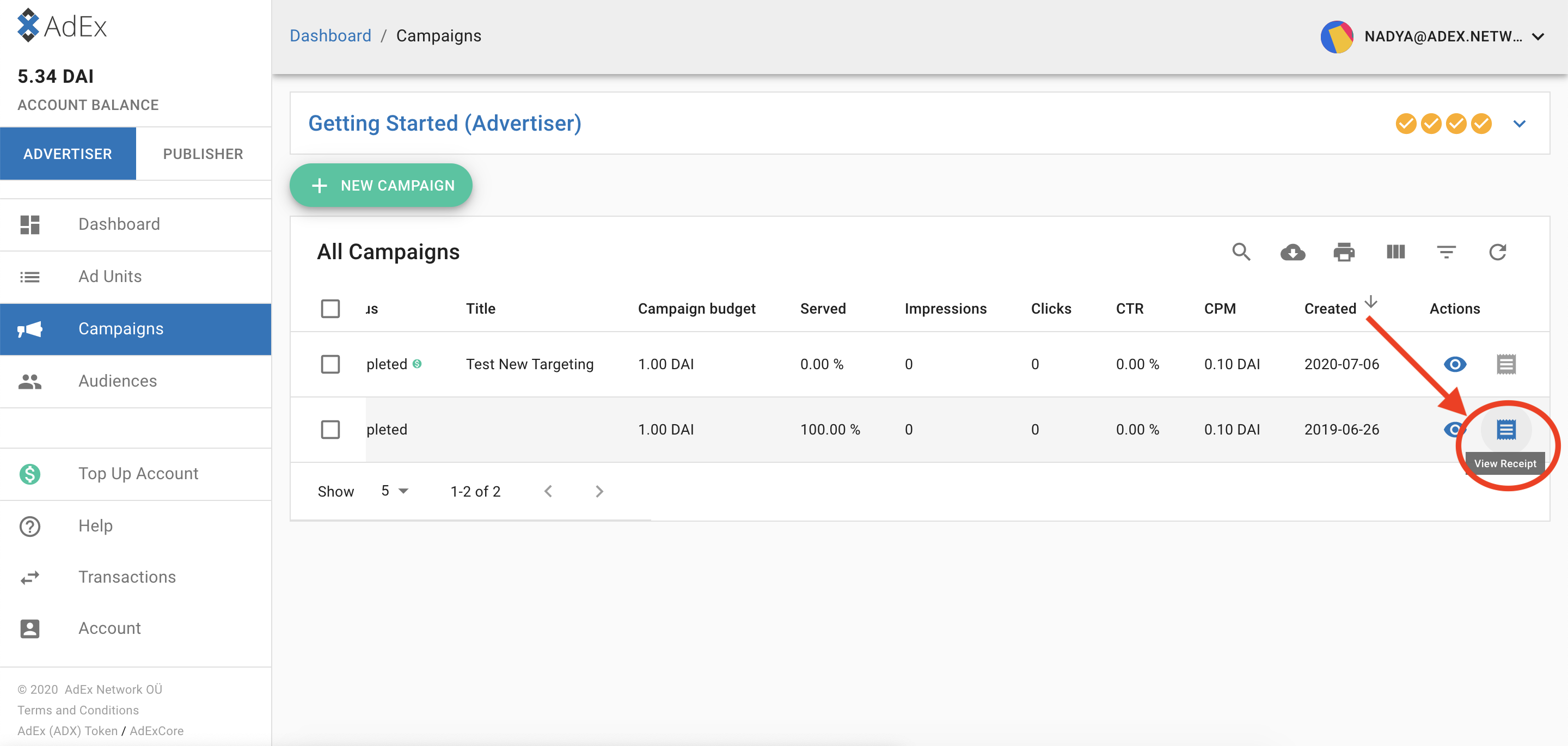Open Dashboard from the sidebar
The image size is (1568, 746).
point(135,225)
